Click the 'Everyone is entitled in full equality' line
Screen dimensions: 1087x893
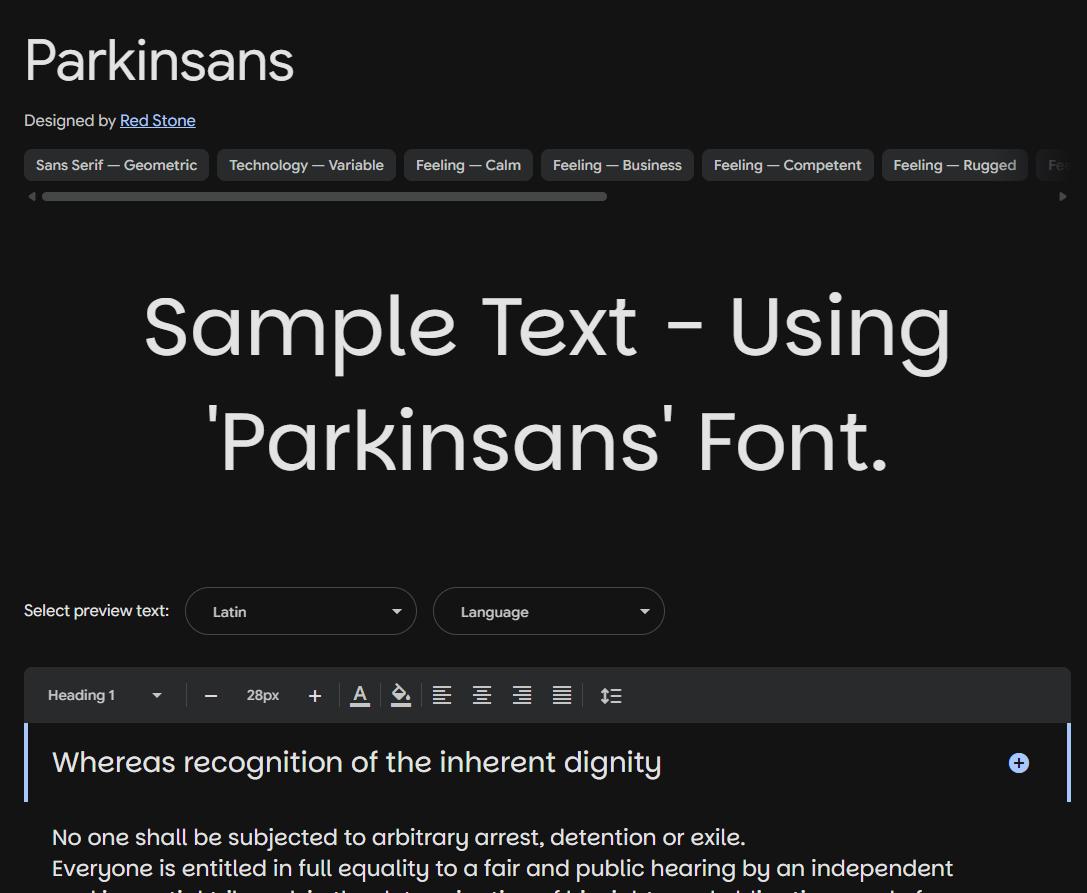pyautogui.click(x=503, y=869)
